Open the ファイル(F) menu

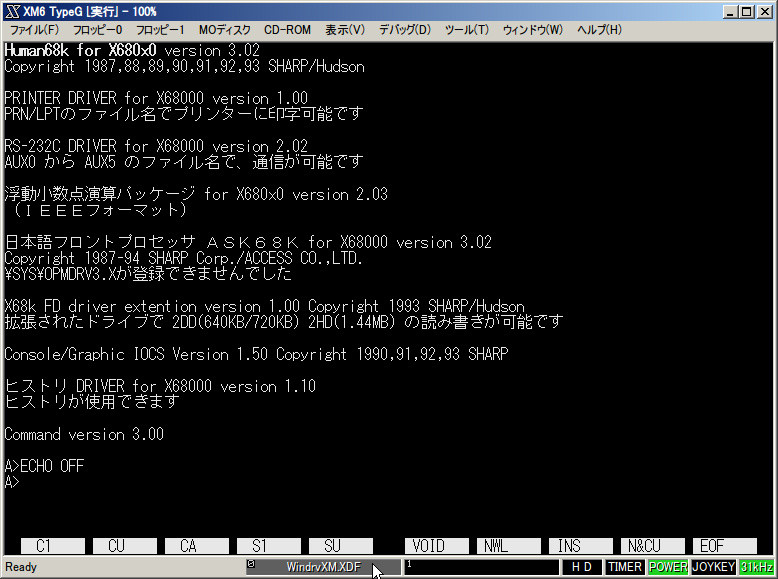(34, 30)
